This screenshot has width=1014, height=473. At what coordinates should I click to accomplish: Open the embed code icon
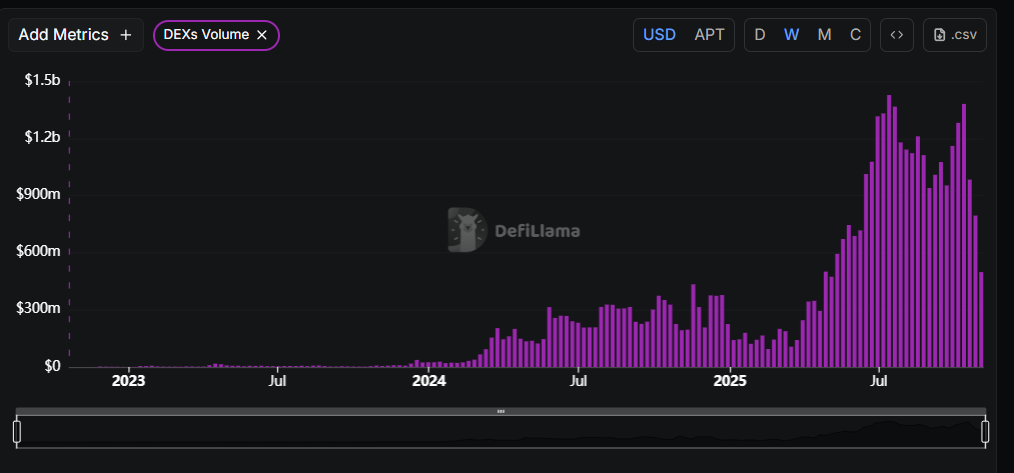coord(896,35)
